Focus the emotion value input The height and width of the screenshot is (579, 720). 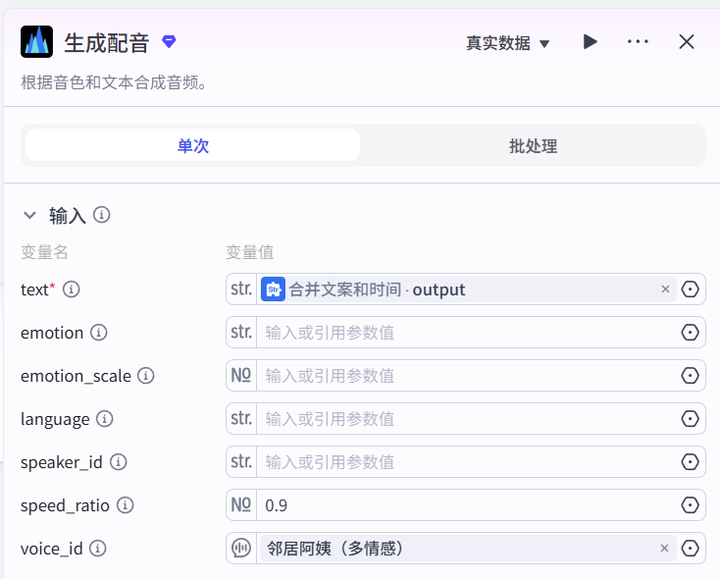point(467,332)
